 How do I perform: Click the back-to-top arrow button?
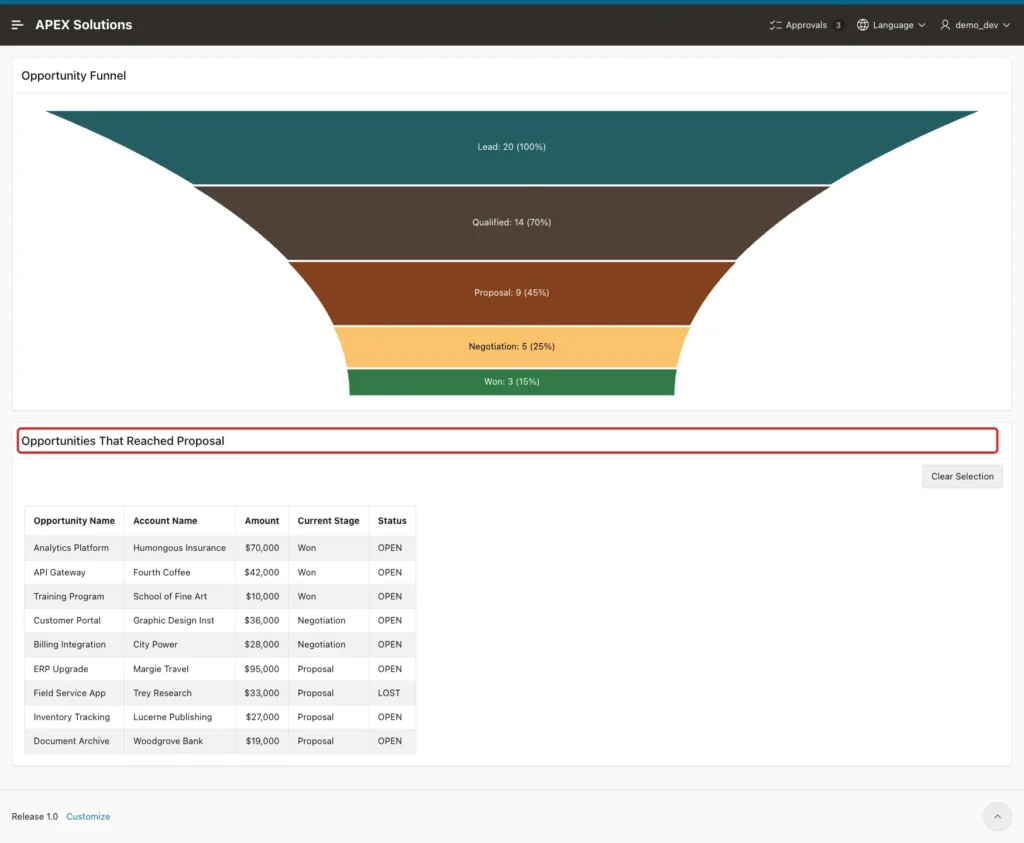pos(997,816)
